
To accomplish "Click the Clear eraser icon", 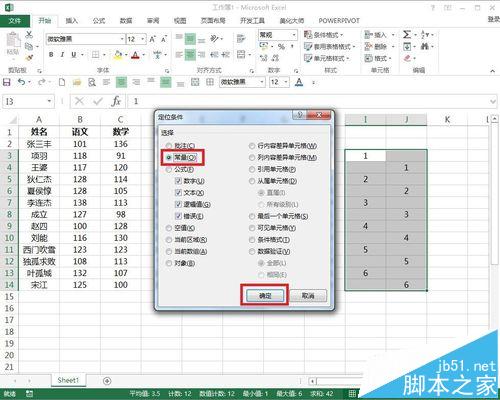I will click(x=407, y=58).
